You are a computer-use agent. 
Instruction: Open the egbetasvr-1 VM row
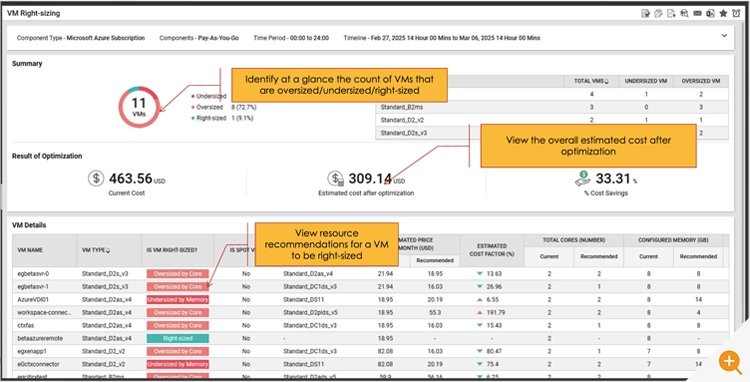(371, 287)
